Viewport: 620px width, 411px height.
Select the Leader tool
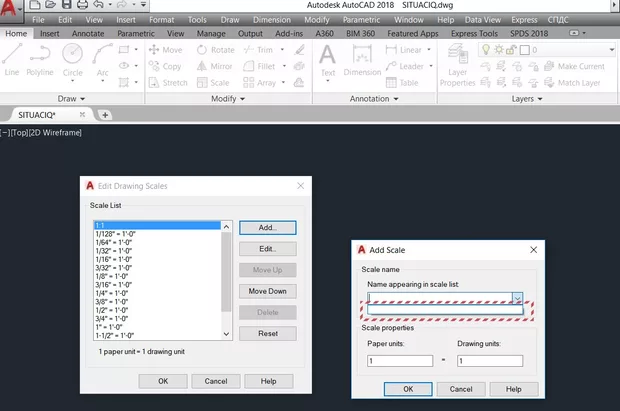coord(405,66)
